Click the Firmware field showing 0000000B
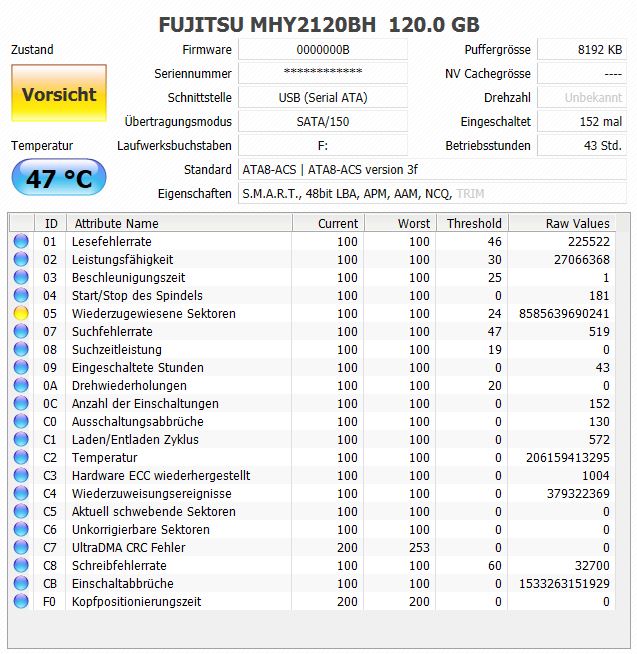 tap(323, 50)
